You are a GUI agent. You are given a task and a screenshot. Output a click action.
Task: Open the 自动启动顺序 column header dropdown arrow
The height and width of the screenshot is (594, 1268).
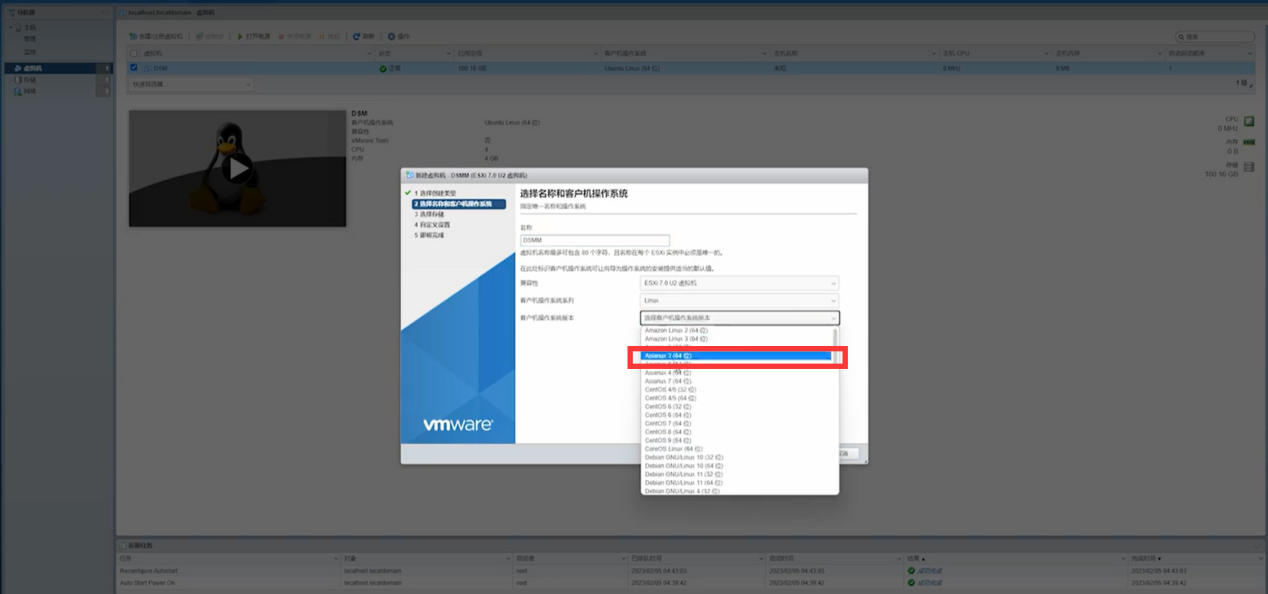coord(1251,52)
